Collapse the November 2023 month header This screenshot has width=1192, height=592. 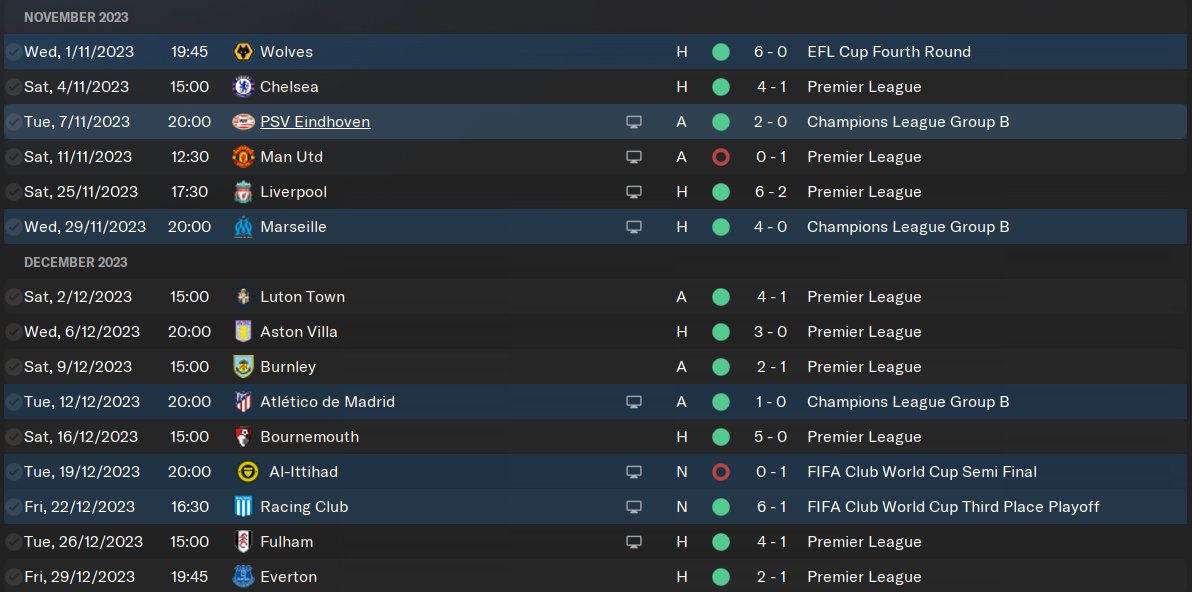click(76, 18)
